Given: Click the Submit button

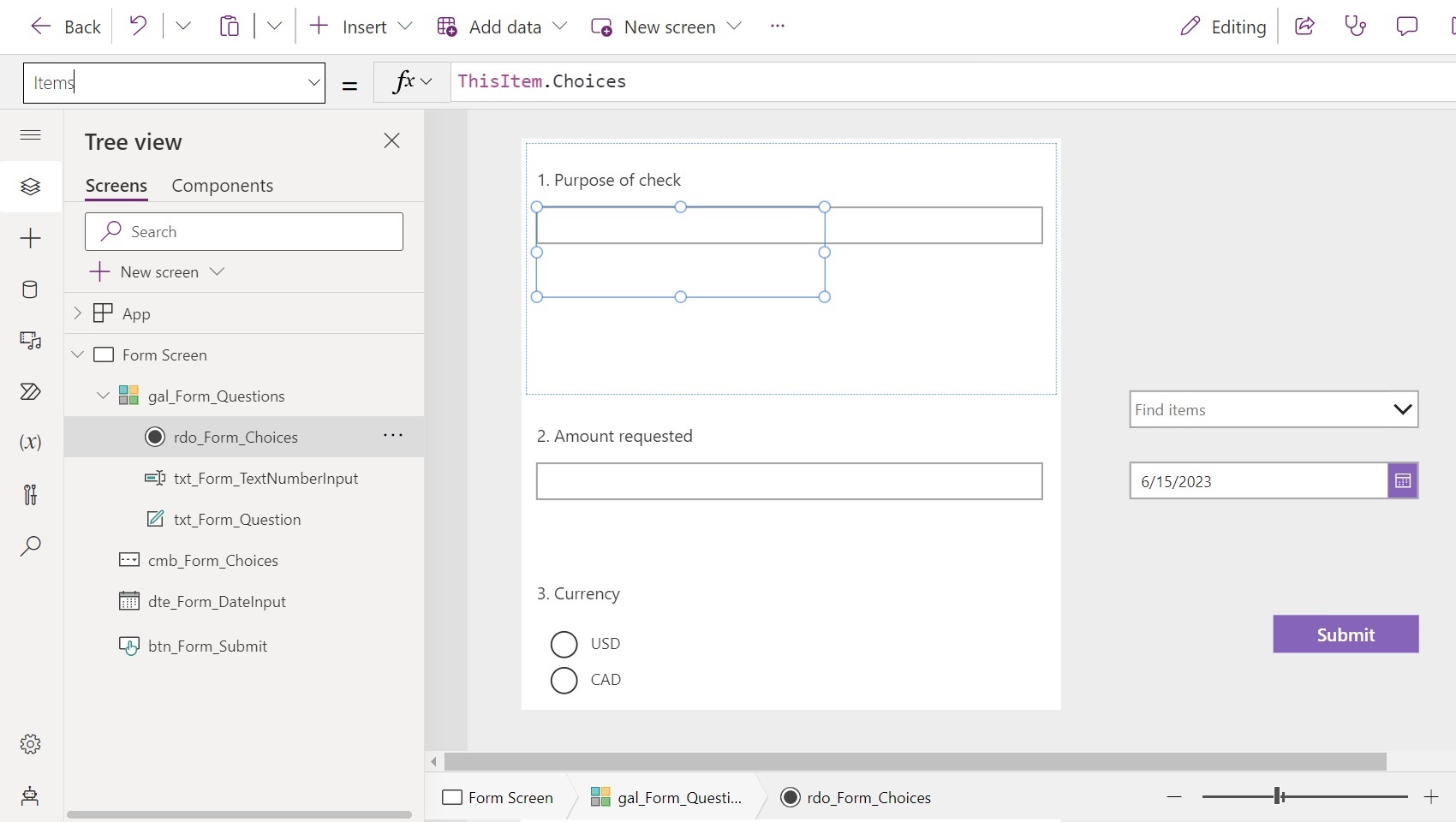Looking at the screenshot, I should pos(1345,634).
